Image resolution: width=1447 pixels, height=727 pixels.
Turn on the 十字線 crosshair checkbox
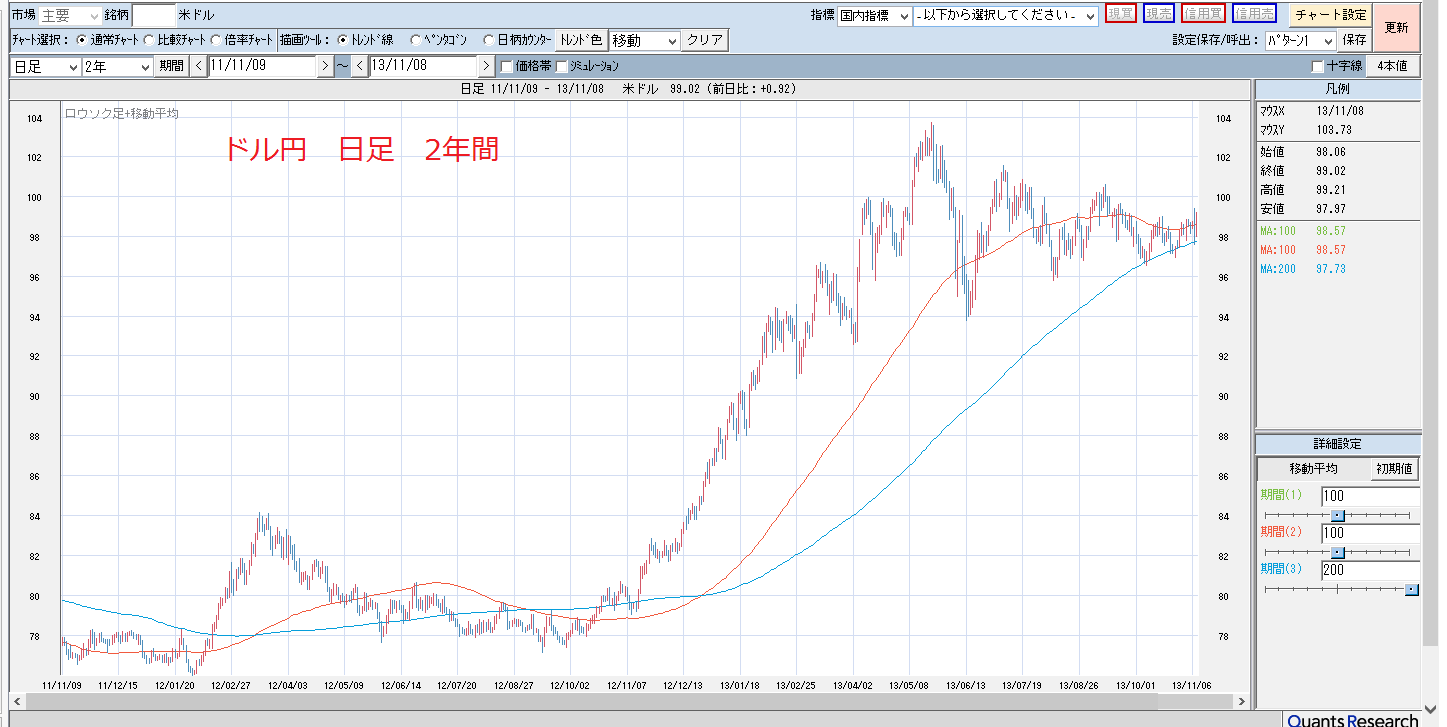(1317, 66)
